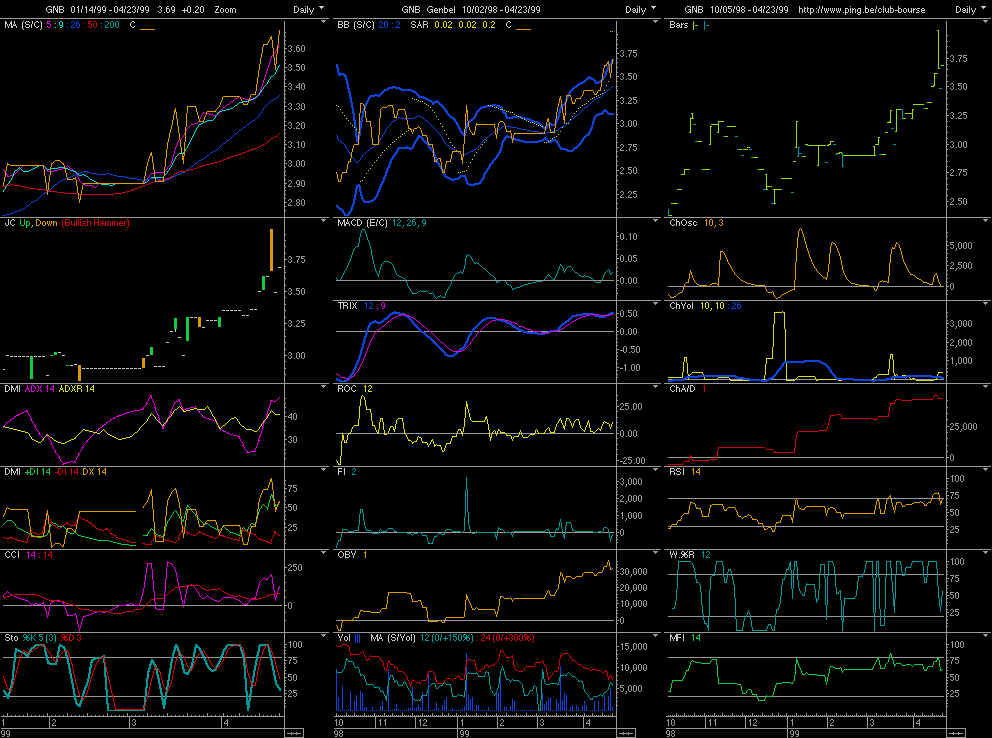This screenshot has height=738, width=992.
Task: Click the 3.69 last price in the first header
Action: [x=166, y=9]
